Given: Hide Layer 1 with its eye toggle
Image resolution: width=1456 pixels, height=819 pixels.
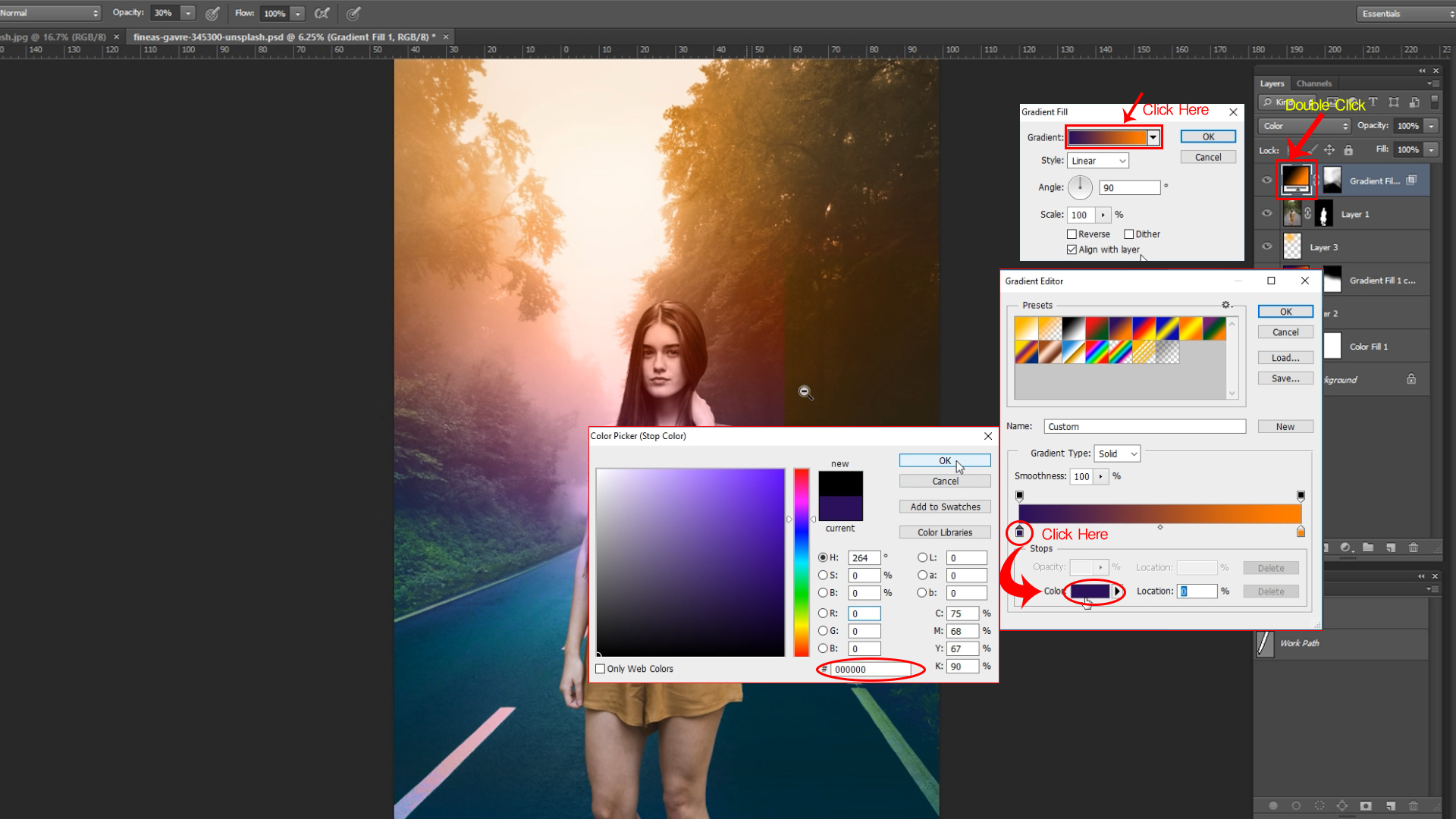Looking at the screenshot, I should click(1266, 214).
